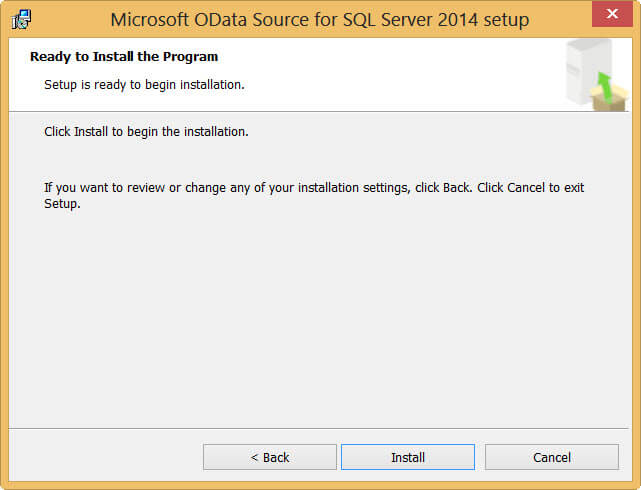Click the empty gray dialog body area
Image resolution: width=641 pixels, height=490 pixels.
tap(320, 320)
